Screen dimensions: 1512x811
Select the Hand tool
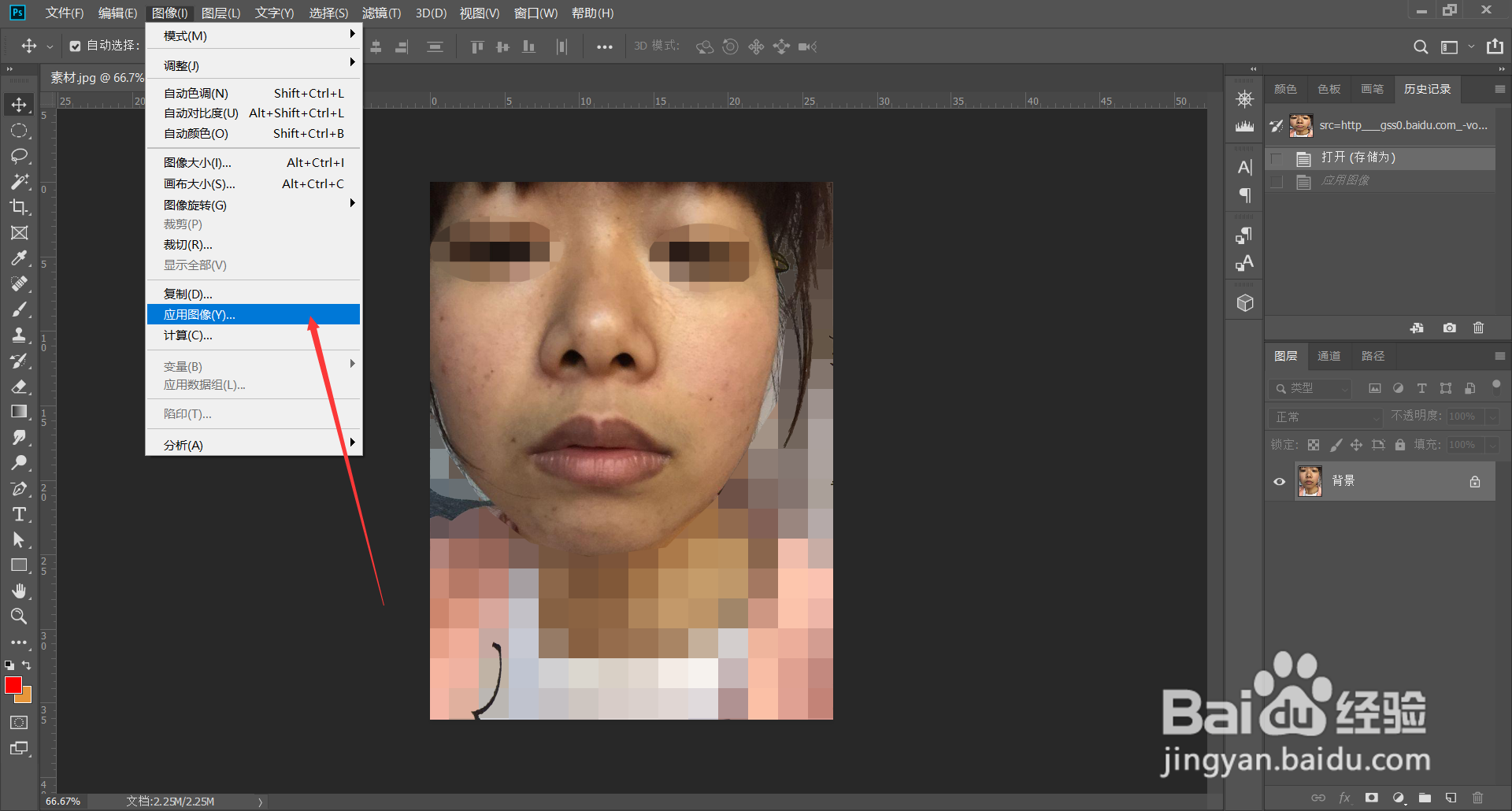point(19,591)
